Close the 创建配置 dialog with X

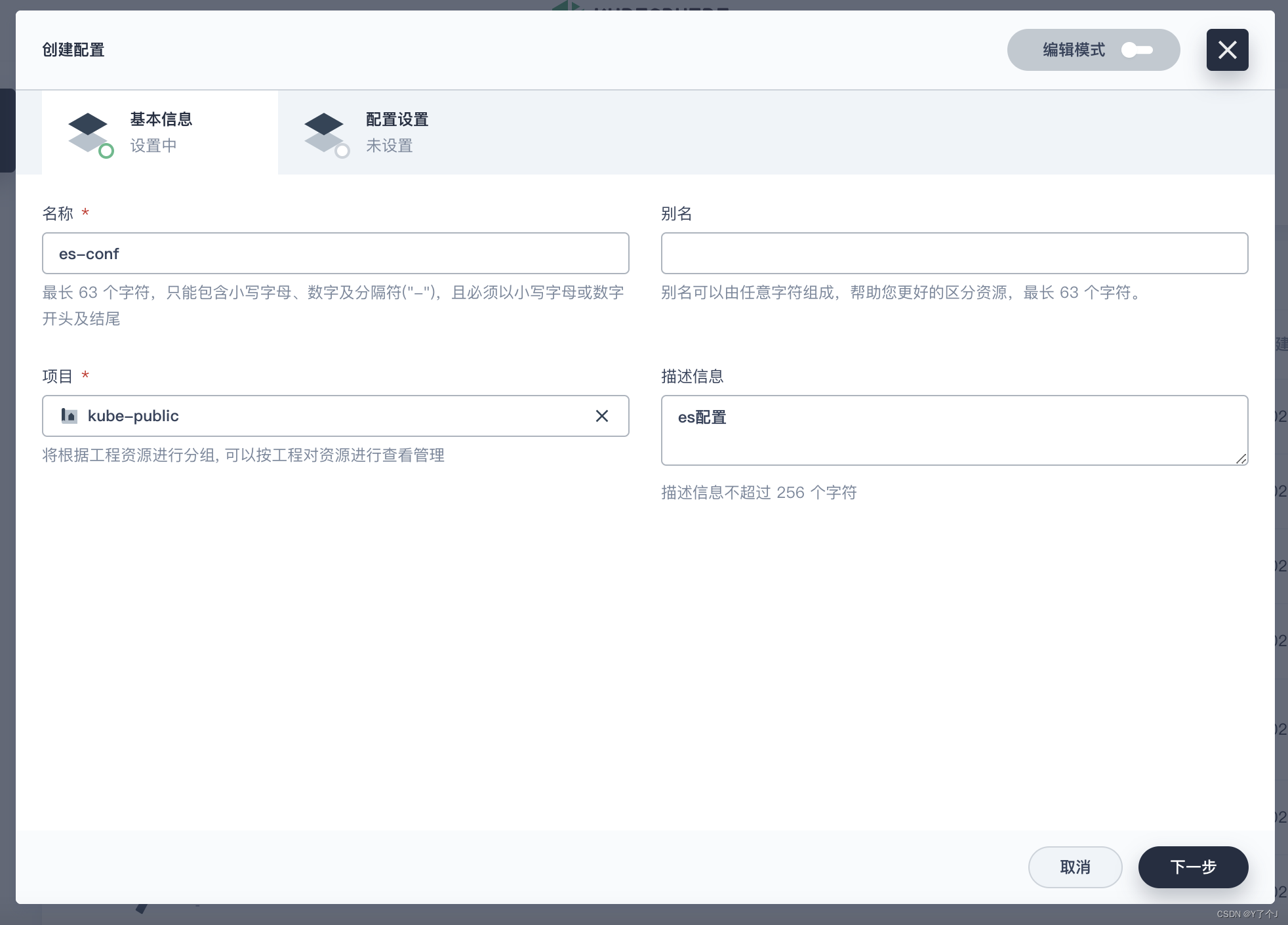pos(1227,50)
